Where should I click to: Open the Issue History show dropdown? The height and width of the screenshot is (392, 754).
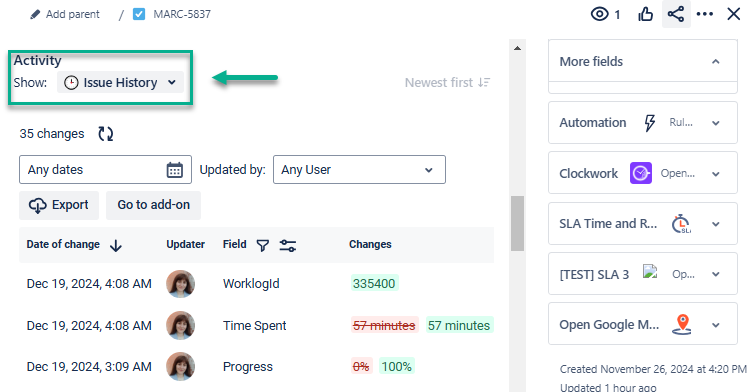tap(120, 83)
